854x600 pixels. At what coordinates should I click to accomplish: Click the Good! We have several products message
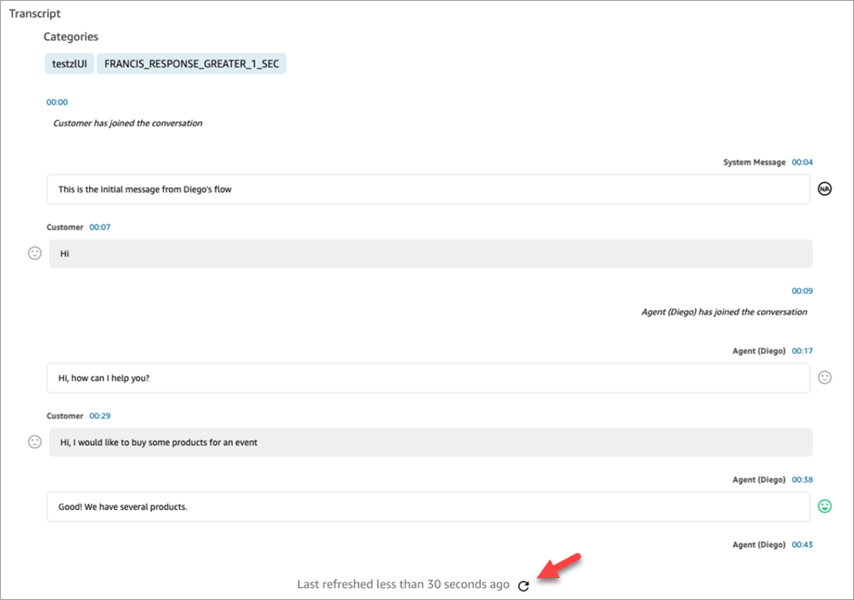428,506
